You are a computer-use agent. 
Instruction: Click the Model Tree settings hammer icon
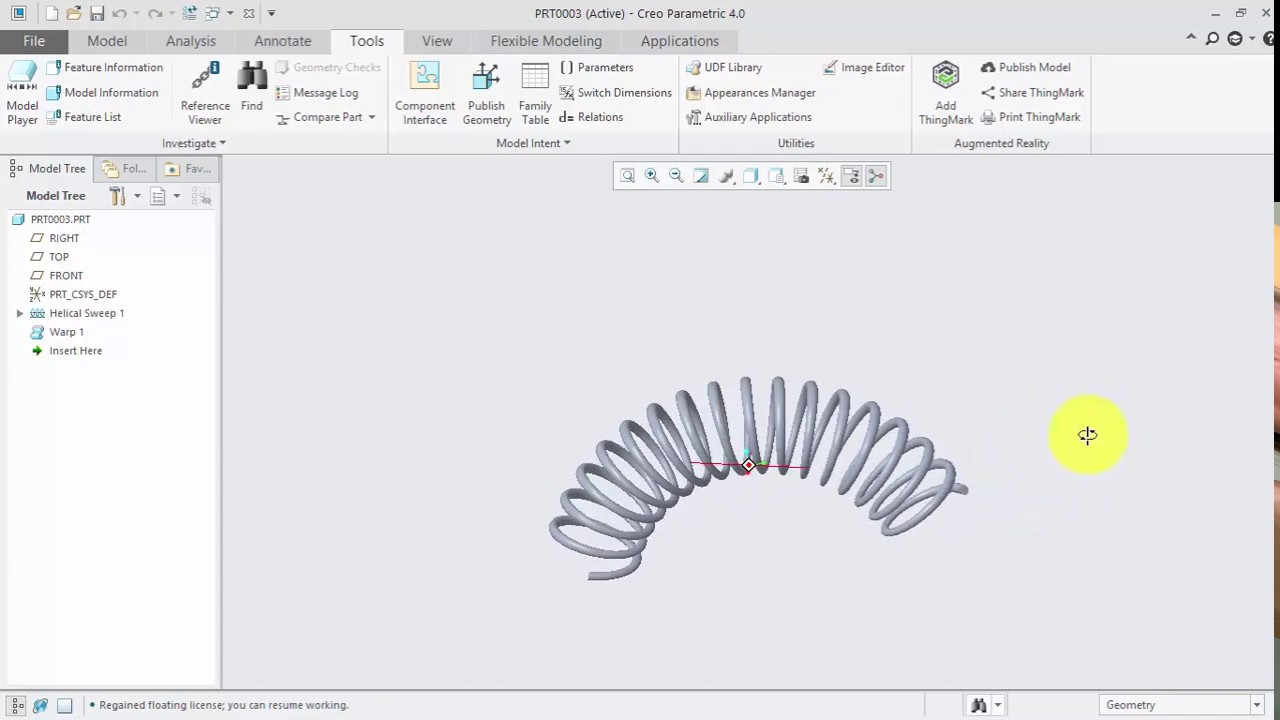pyautogui.click(x=118, y=196)
